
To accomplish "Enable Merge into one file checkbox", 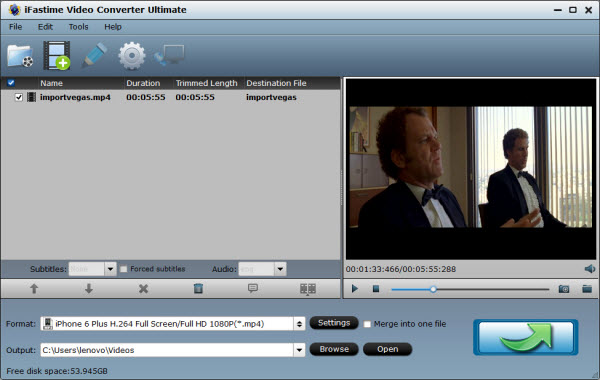I will pyautogui.click(x=367, y=324).
